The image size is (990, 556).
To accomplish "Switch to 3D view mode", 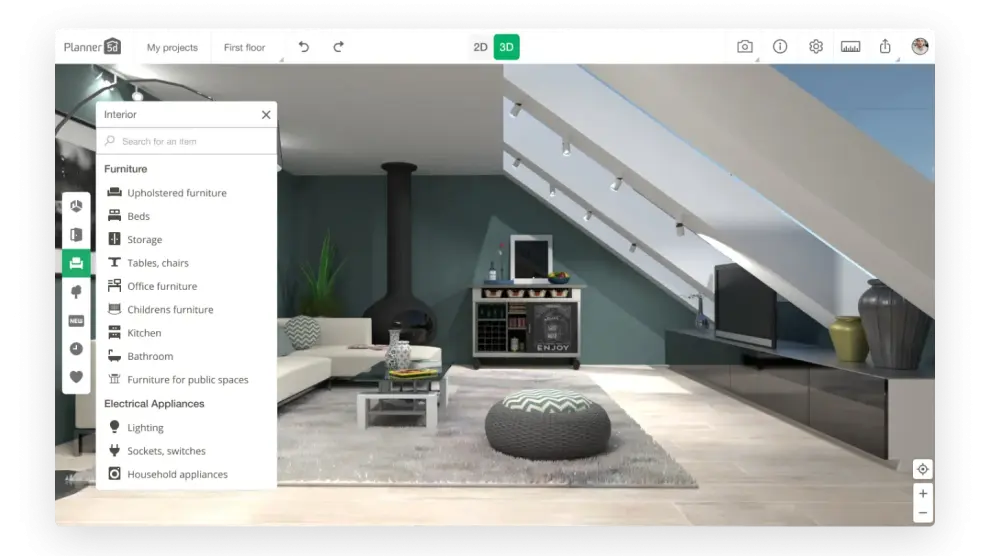I will point(507,47).
